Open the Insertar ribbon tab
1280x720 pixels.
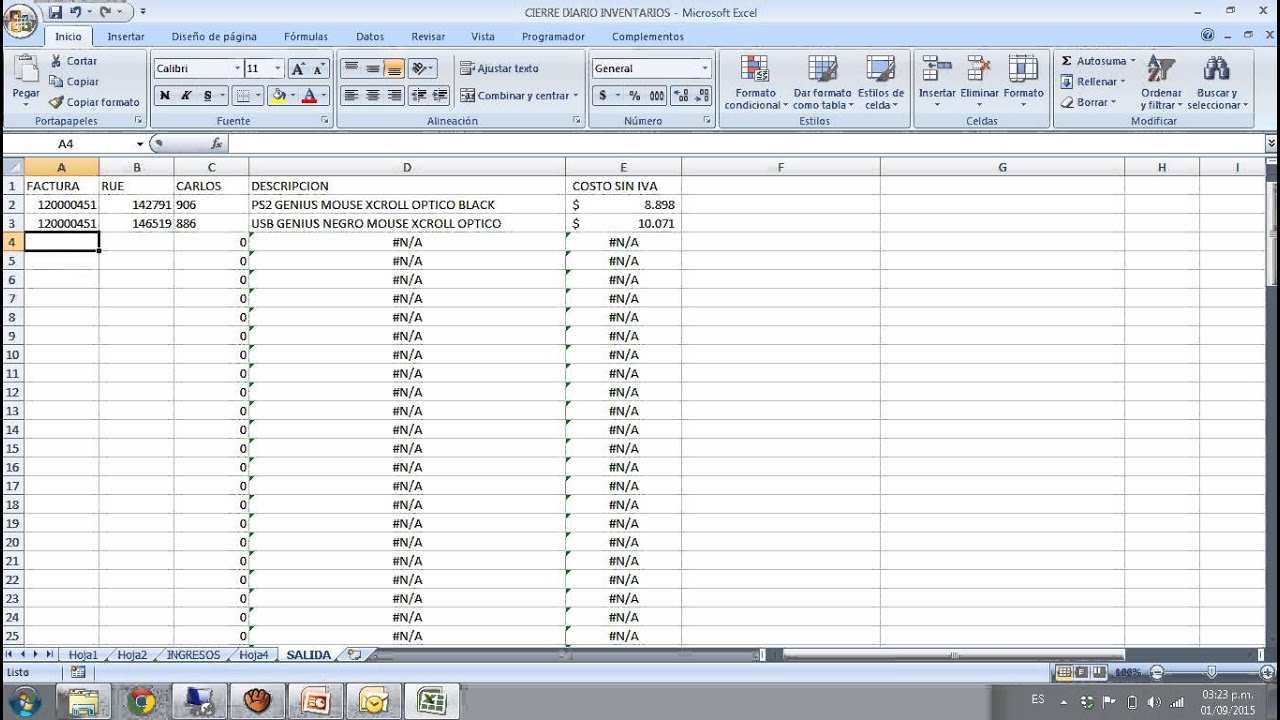[x=126, y=37]
